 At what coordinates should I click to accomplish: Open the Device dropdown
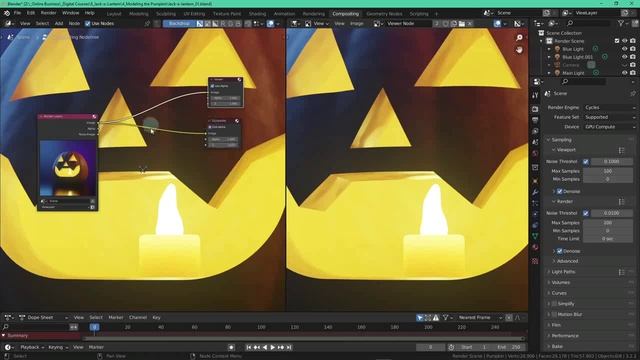coord(610,127)
